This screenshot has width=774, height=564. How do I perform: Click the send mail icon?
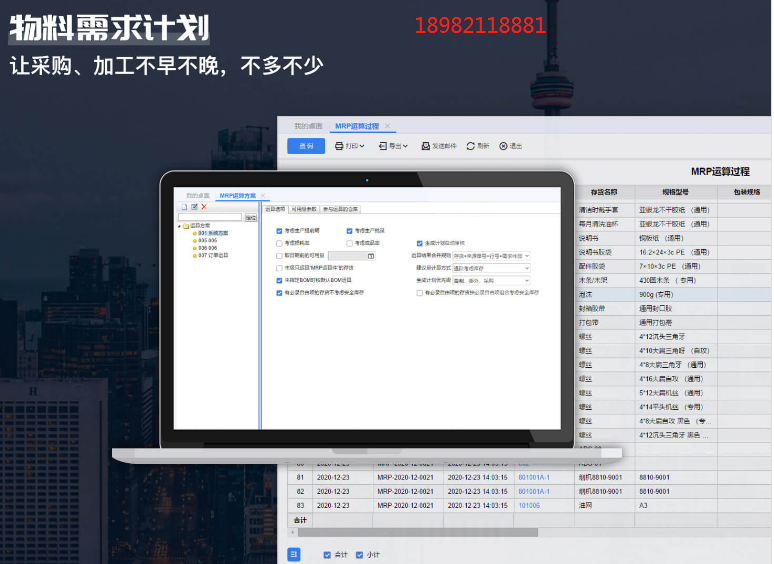(426, 146)
